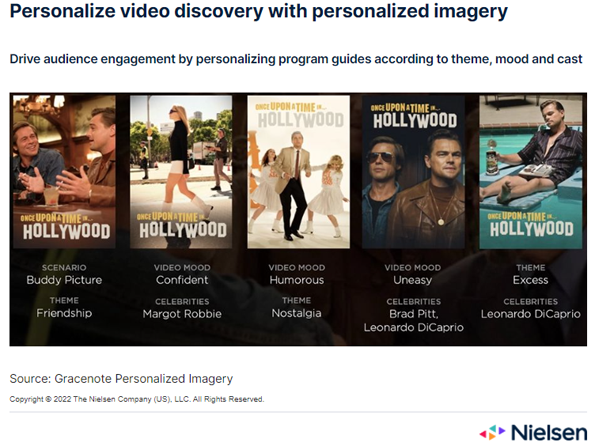Click the 'Margot Robbie' text
This screenshot has height=446, width=595.
click(182, 314)
